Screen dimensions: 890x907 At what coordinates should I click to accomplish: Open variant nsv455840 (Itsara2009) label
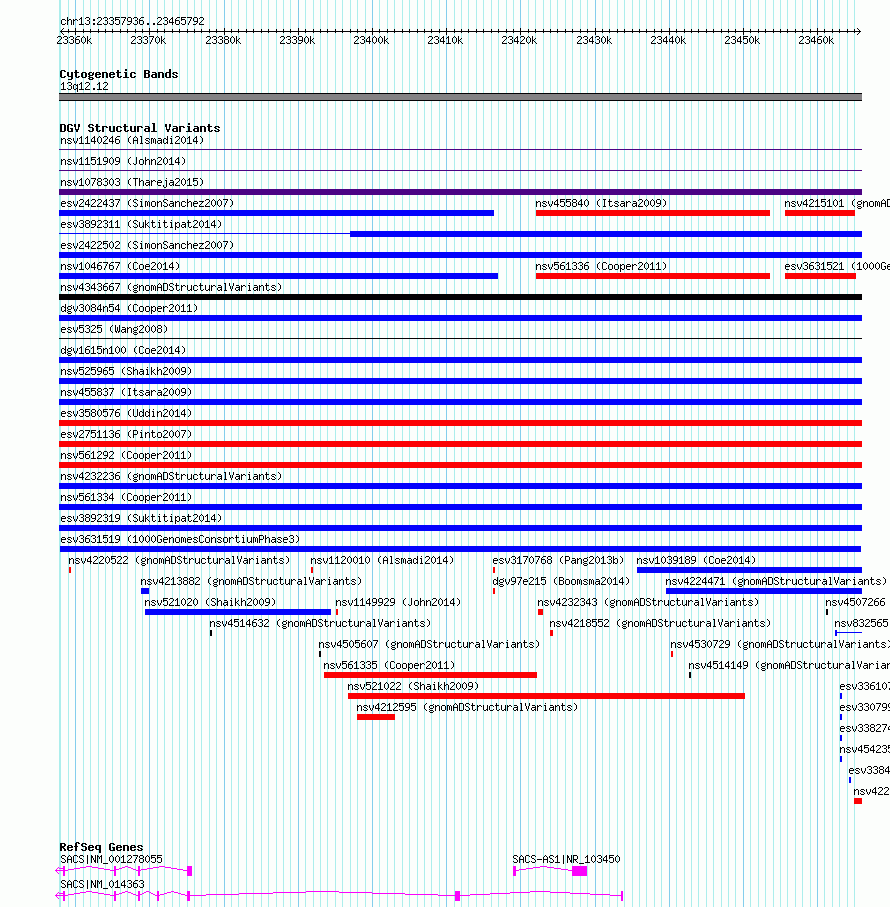pos(601,203)
